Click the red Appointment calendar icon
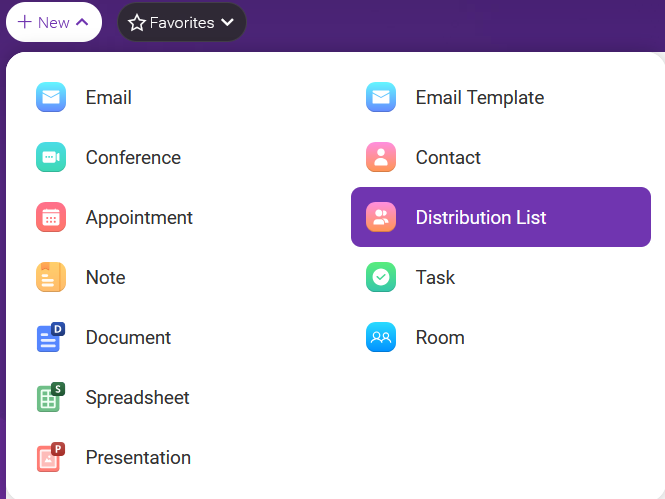This screenshot has height=499, width=665. click(x=51, y=217)
